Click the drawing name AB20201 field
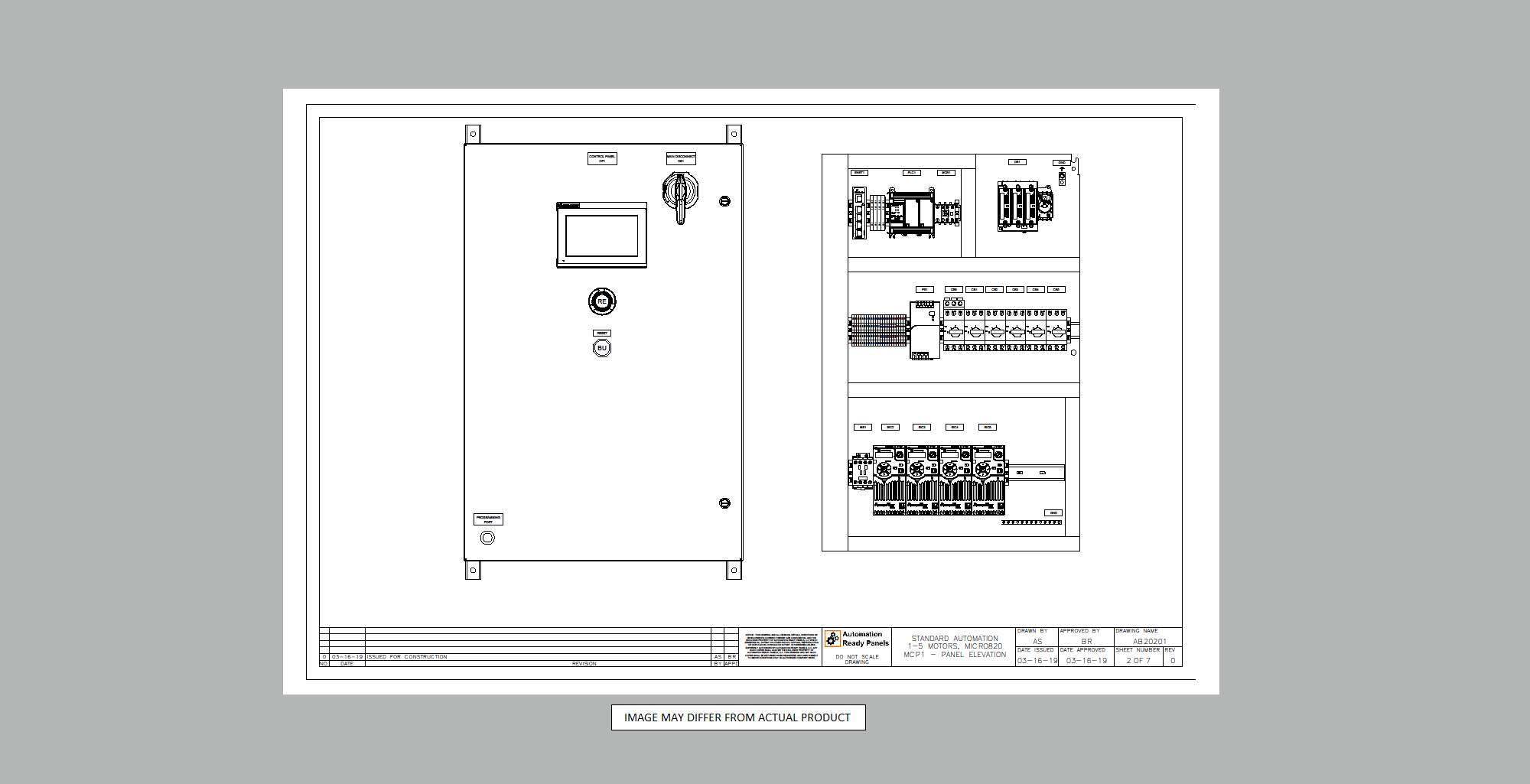This screenshot has width=1530, height=784. click(x=1149, y=641)
